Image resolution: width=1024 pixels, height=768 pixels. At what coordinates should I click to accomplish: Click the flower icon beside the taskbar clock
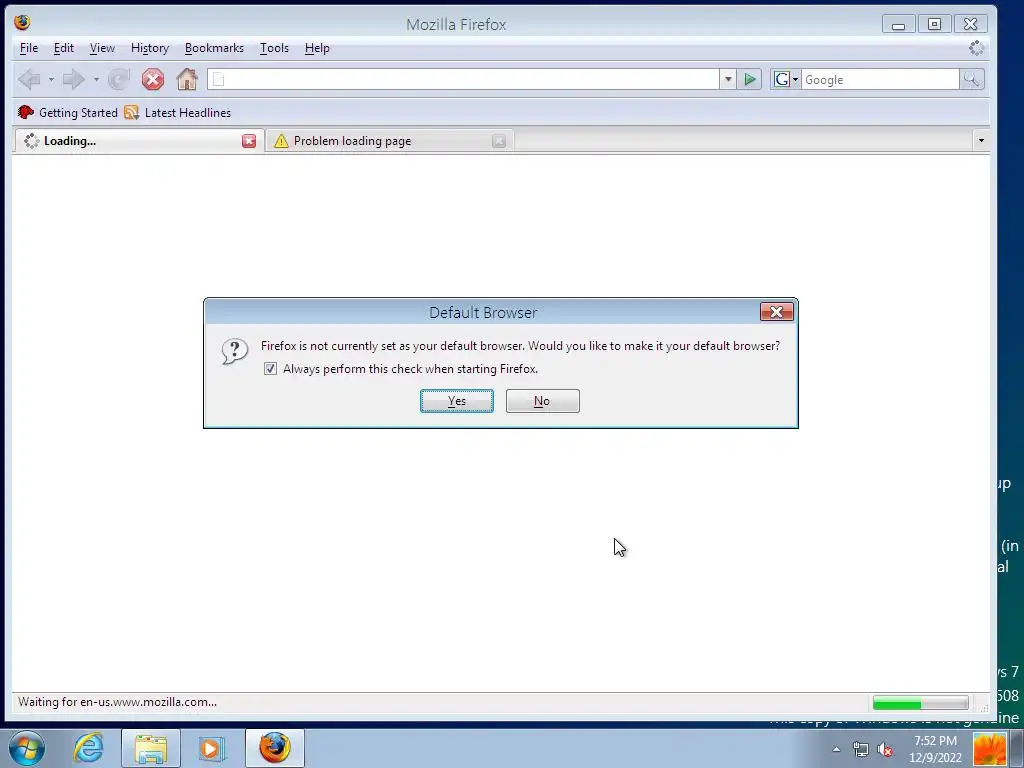989,749
